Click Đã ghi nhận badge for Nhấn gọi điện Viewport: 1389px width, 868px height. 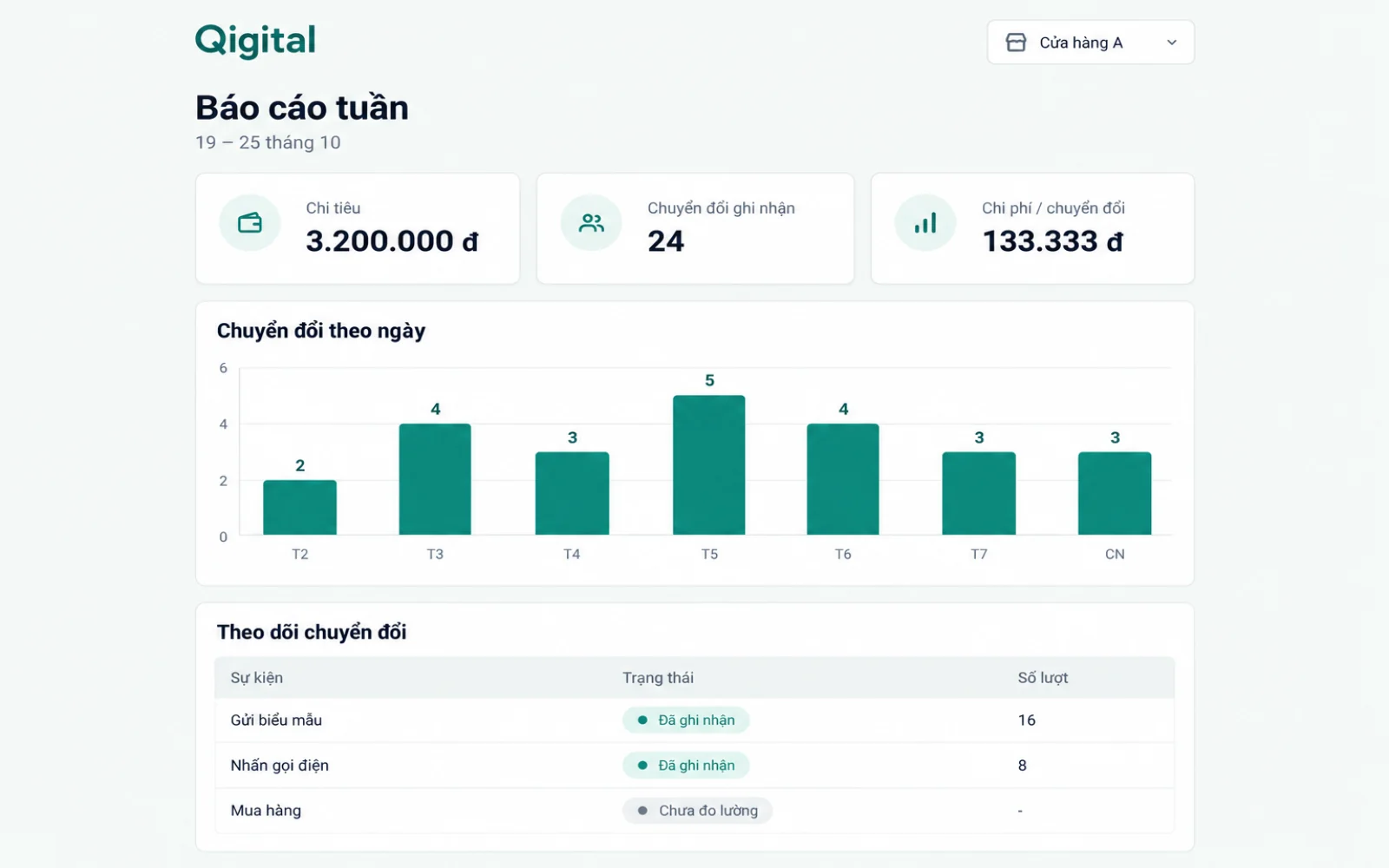[x=686, y=766]
